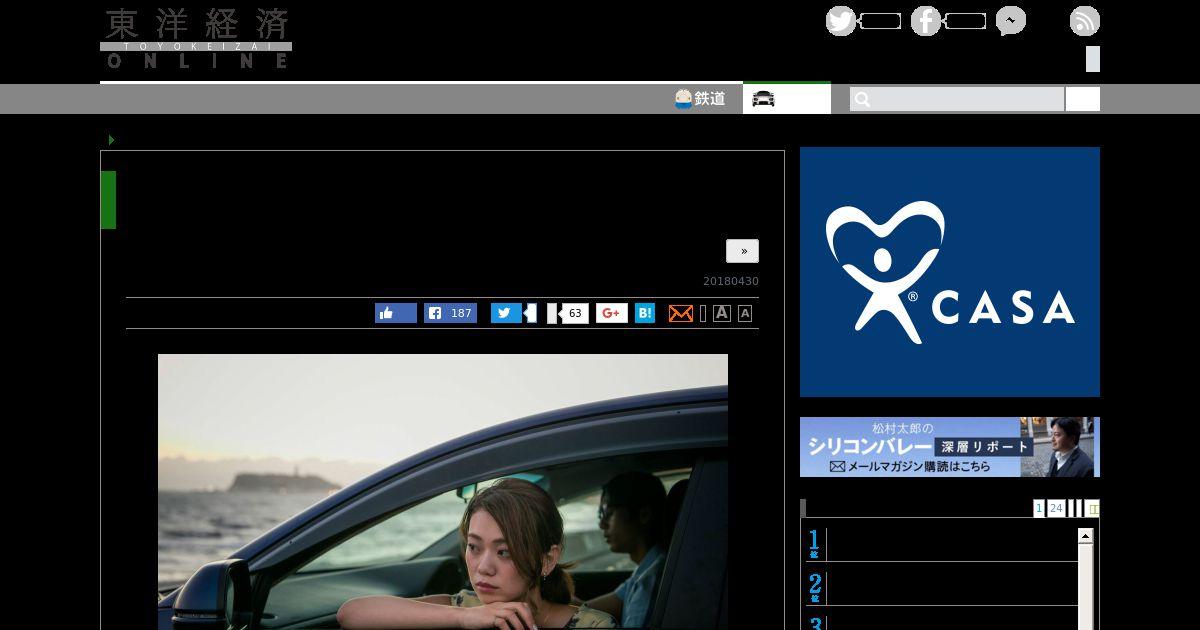
Task: Open the Messenger icon in the header
Action: pyautogui.click(x=1011, y=21)
